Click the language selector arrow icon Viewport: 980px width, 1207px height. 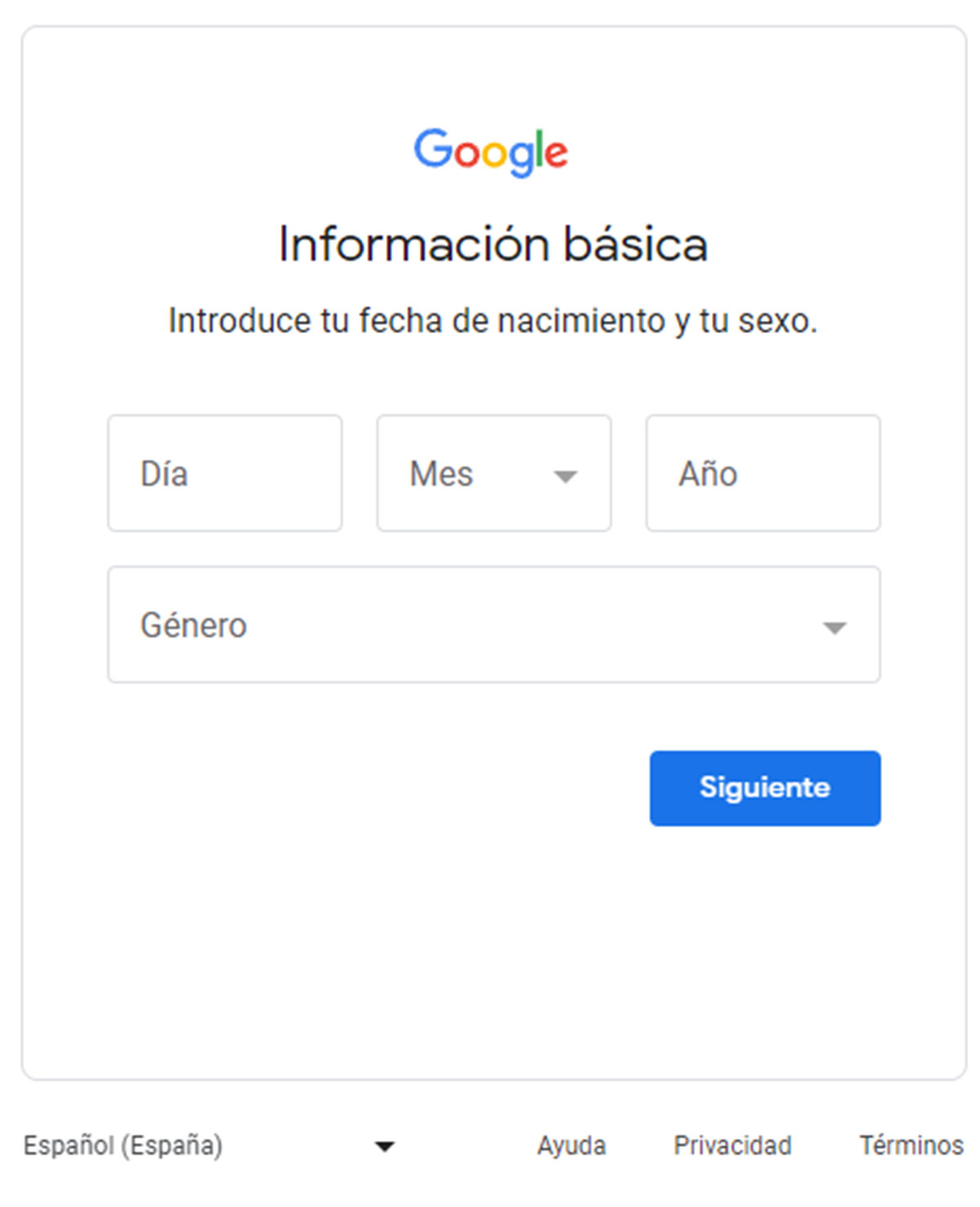pyautogui.click(x=384, y=1147)
